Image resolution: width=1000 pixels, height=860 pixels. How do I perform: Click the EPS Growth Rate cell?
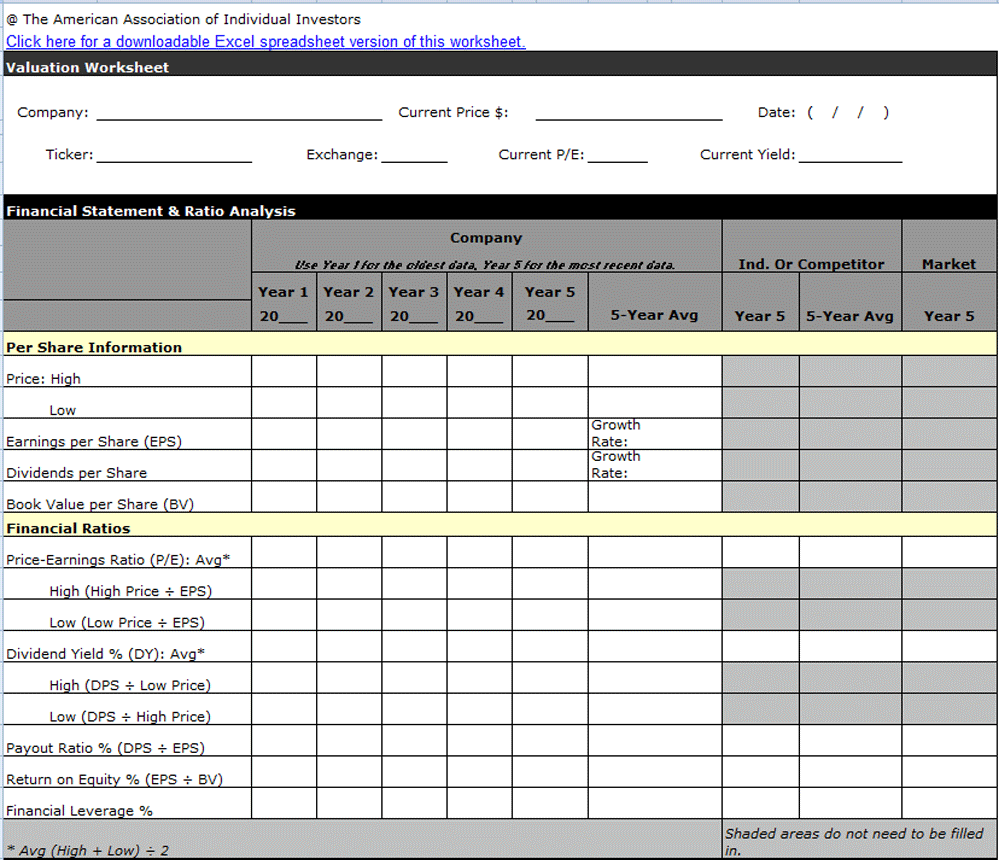tap(655, 434)
